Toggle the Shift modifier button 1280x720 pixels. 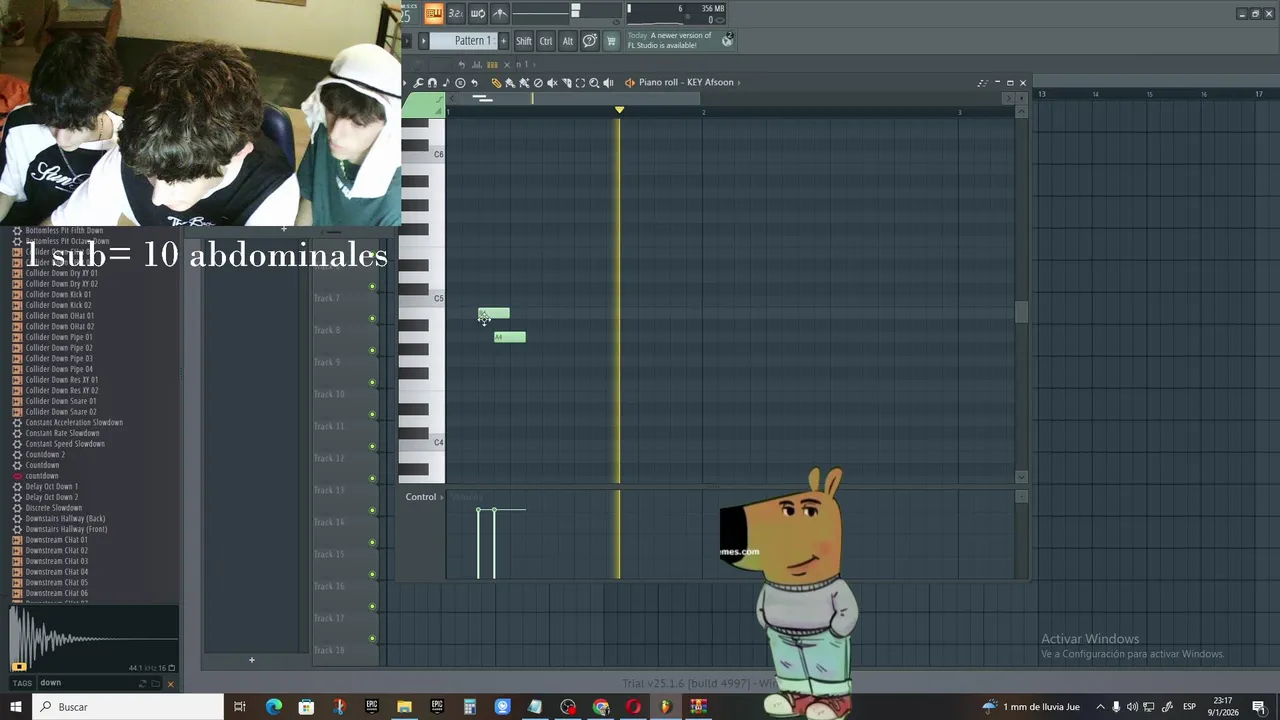(x=523, y=41)
